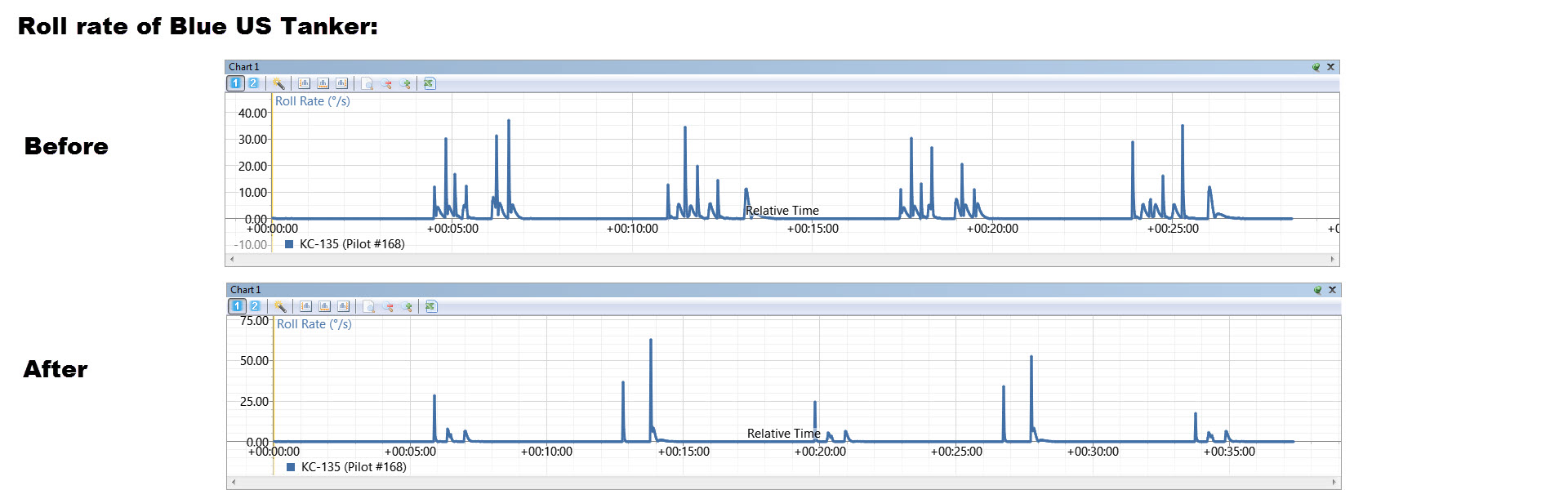Click 'Relative Time' axis label in the After chart
The width and height of the screenshot is (1568, 490).
pyautogui.click(x=784, y=434)
